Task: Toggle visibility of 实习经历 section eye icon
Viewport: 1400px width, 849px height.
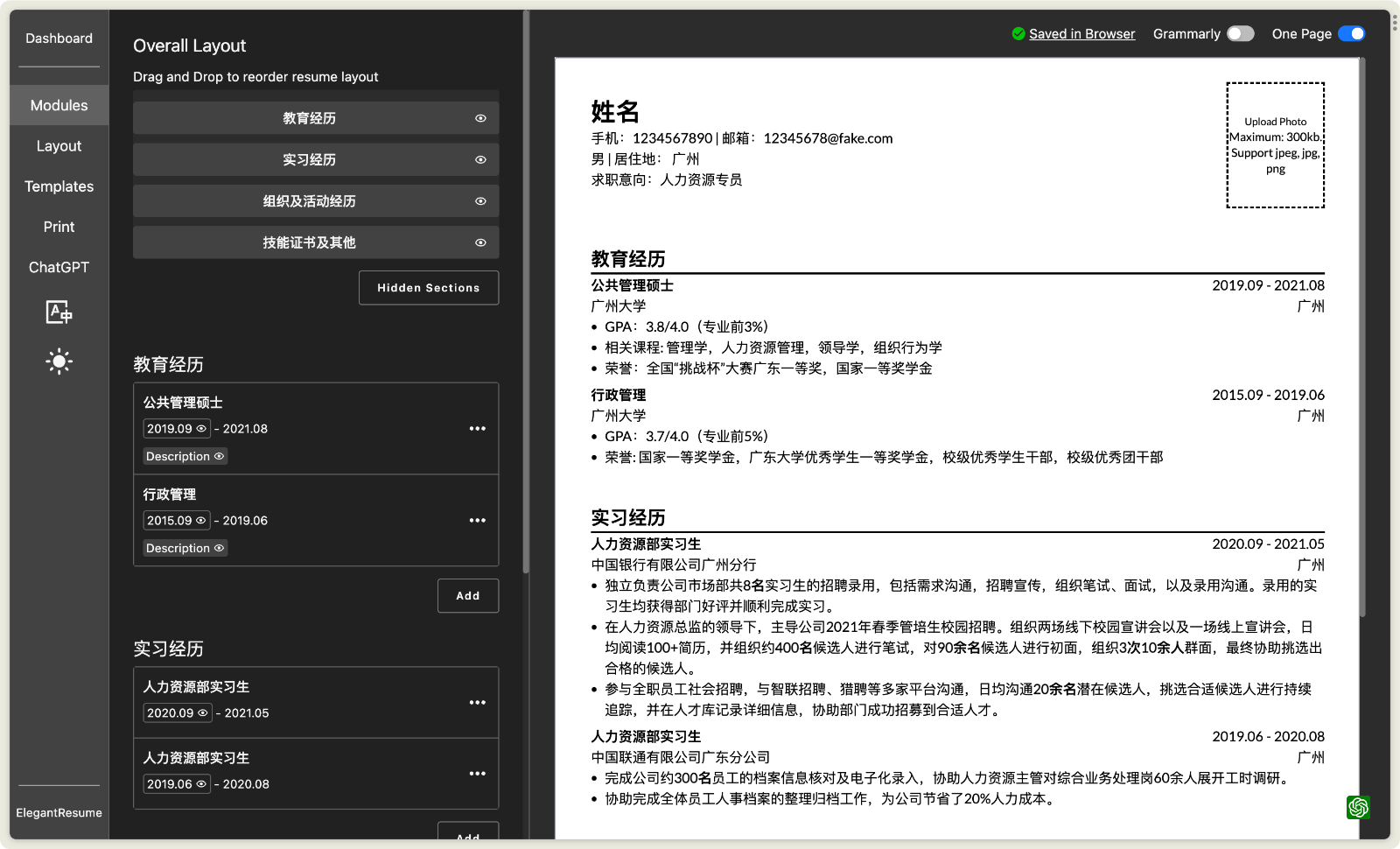Action: tap(479, 159)
